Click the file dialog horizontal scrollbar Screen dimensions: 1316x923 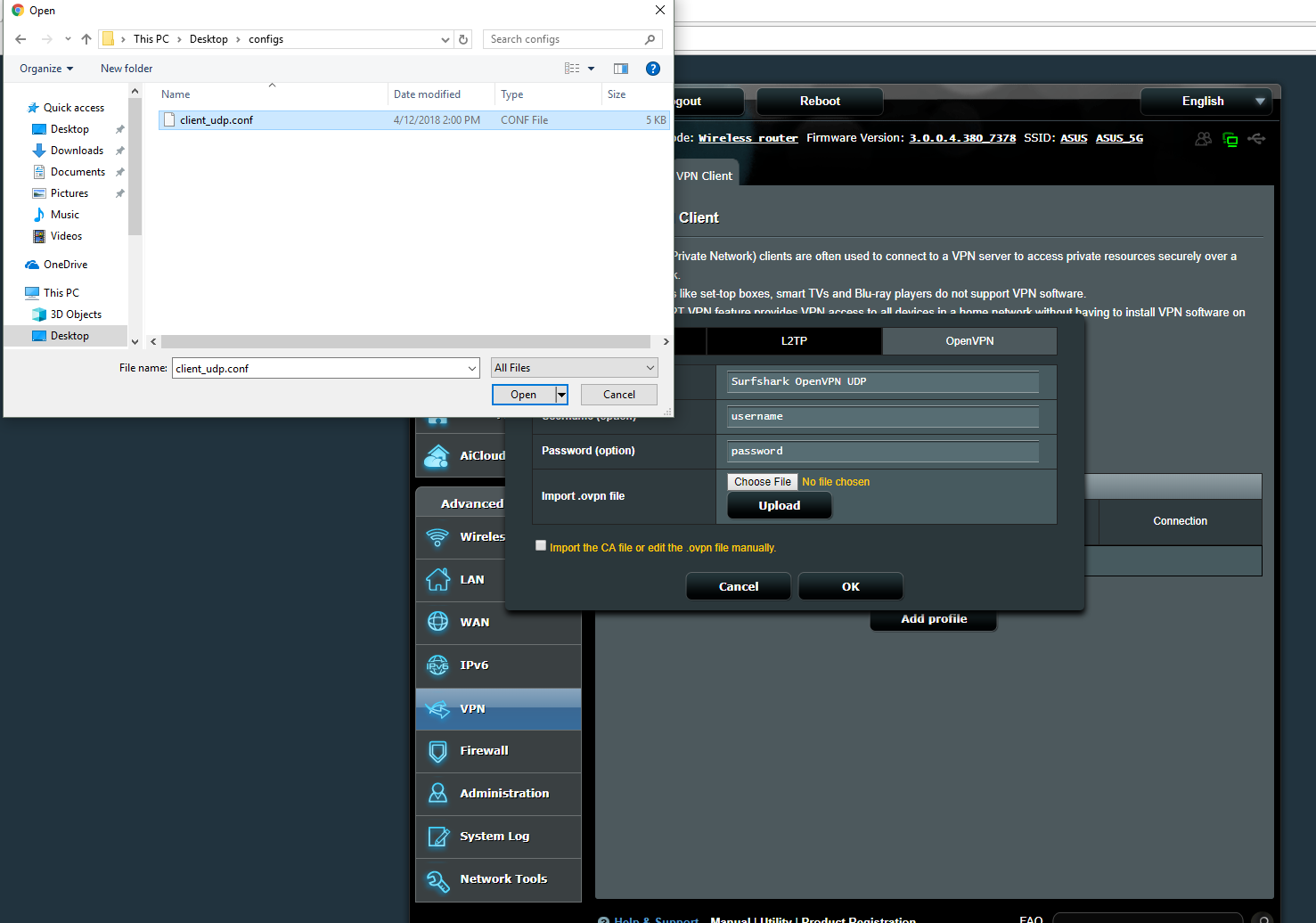[x=405, y=342]
